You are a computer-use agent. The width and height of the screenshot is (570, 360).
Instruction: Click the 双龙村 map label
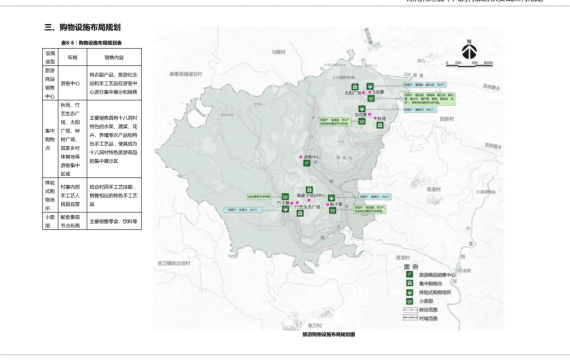(x=434, y=189)
